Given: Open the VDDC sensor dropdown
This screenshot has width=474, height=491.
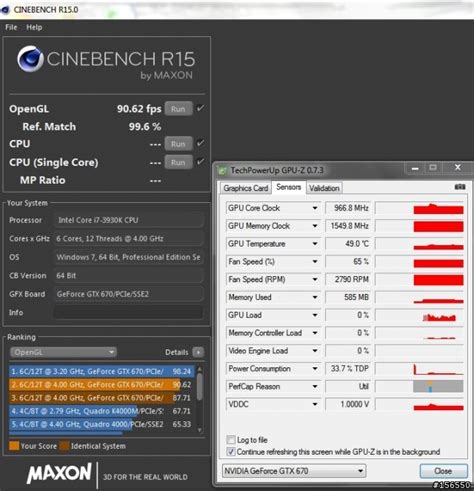Looking at the screenshot, I should click(x=315, y=404).
